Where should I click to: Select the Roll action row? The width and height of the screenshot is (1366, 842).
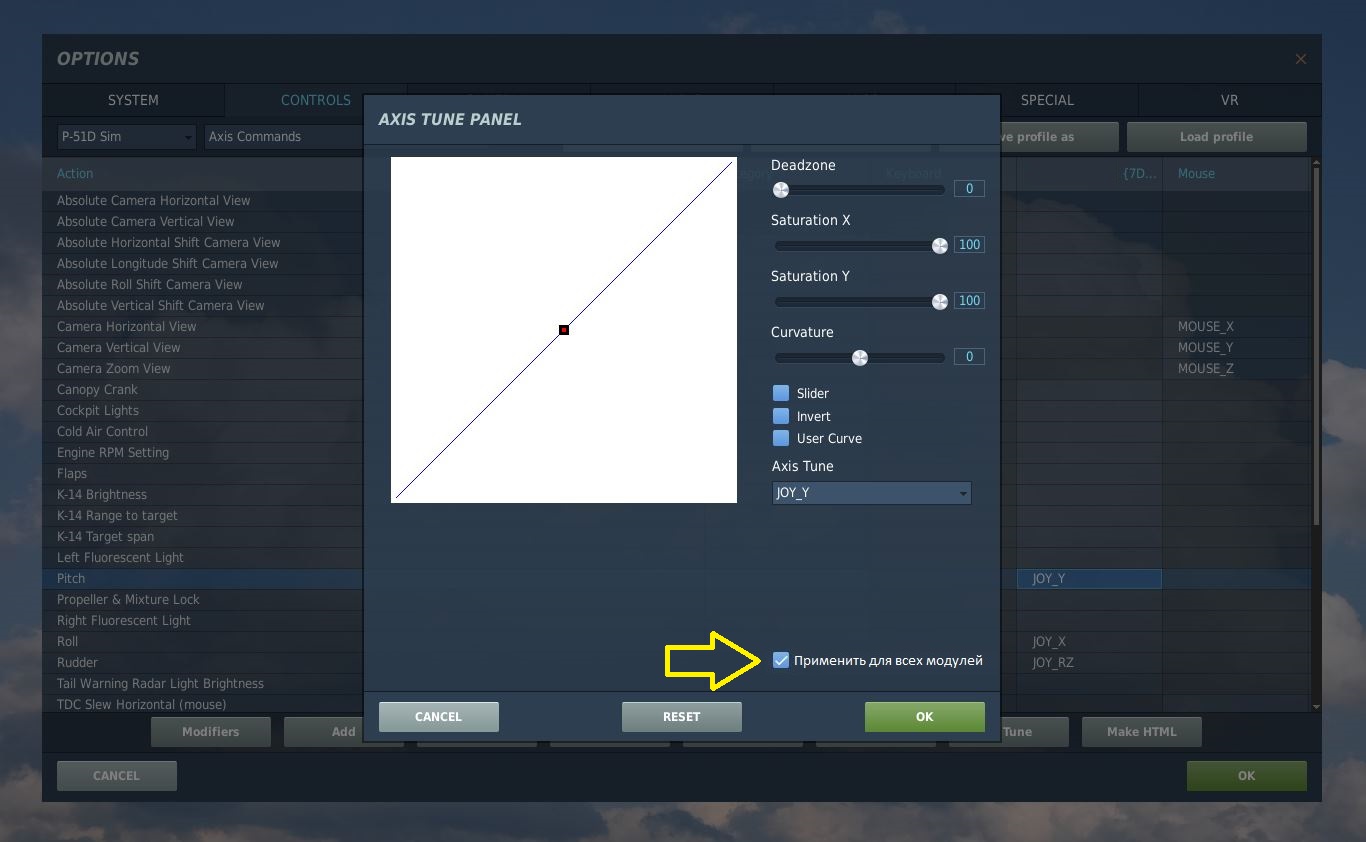[x=202, y=641]
